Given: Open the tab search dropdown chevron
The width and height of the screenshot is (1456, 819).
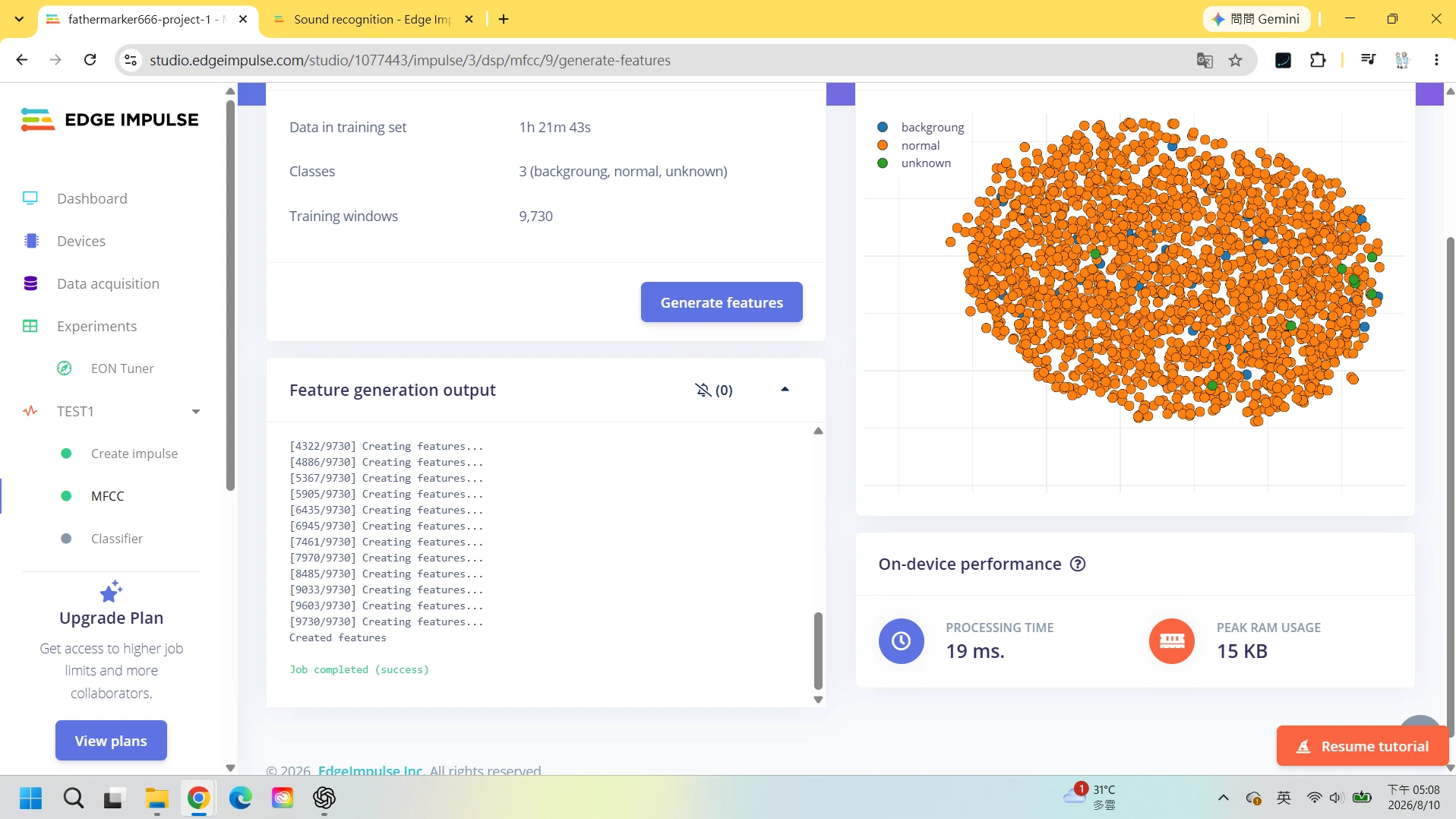Looking at the screenshot, I should click(19, 19).
